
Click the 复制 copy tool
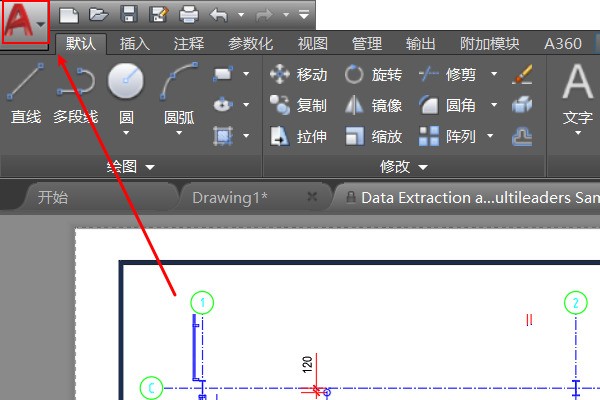pyautogui.click(x=298, y=105)
